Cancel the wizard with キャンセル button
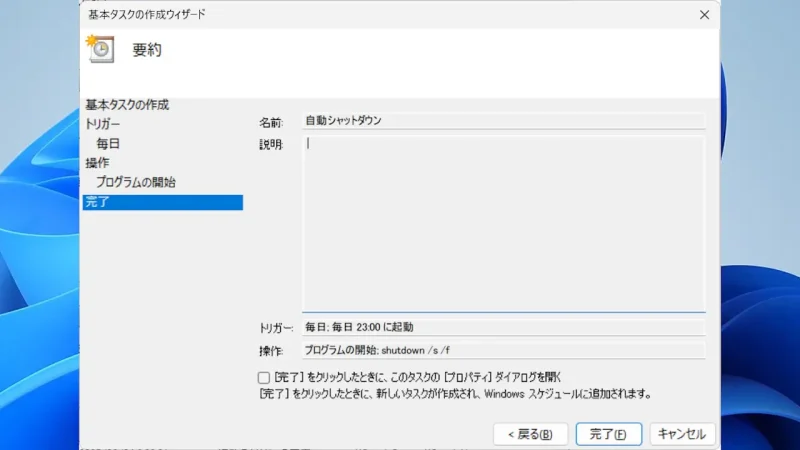Viewport: 800px width, 450px height. [x=682, y=434]
